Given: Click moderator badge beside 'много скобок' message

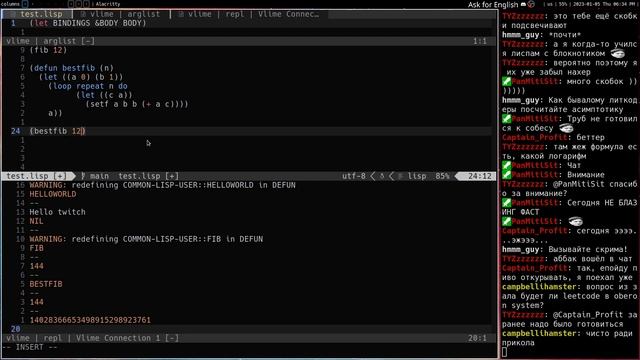Looking at the screenshot, I should pos(507,82).
